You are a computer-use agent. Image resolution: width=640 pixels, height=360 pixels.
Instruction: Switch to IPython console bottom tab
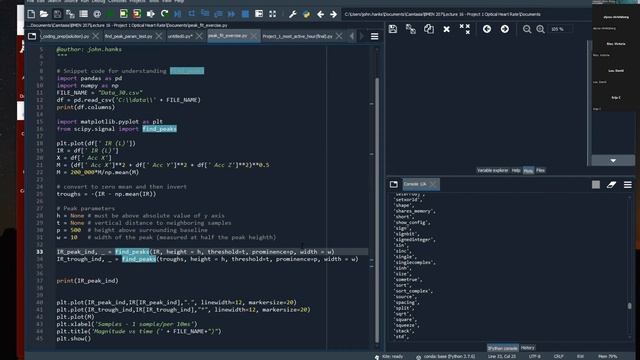click(x=503, y=348)
